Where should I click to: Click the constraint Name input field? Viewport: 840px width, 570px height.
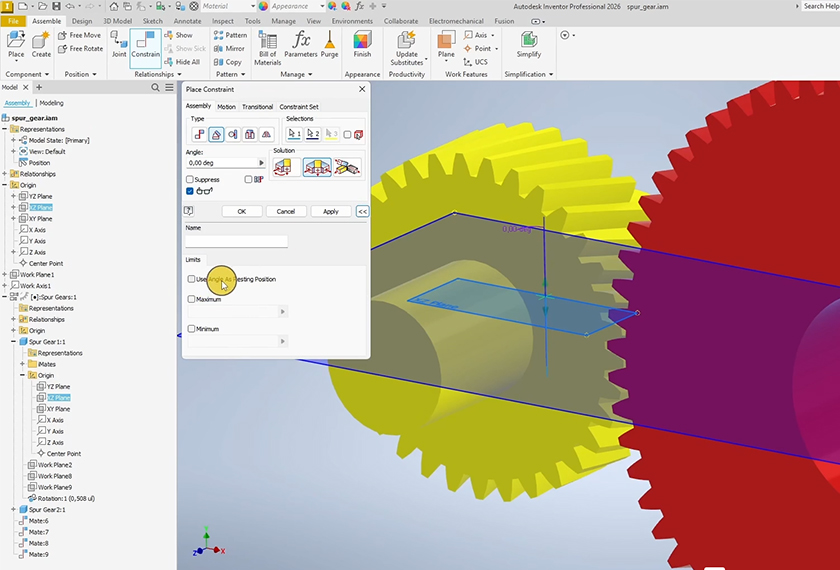pyautogui.click(x=237, y=241)
